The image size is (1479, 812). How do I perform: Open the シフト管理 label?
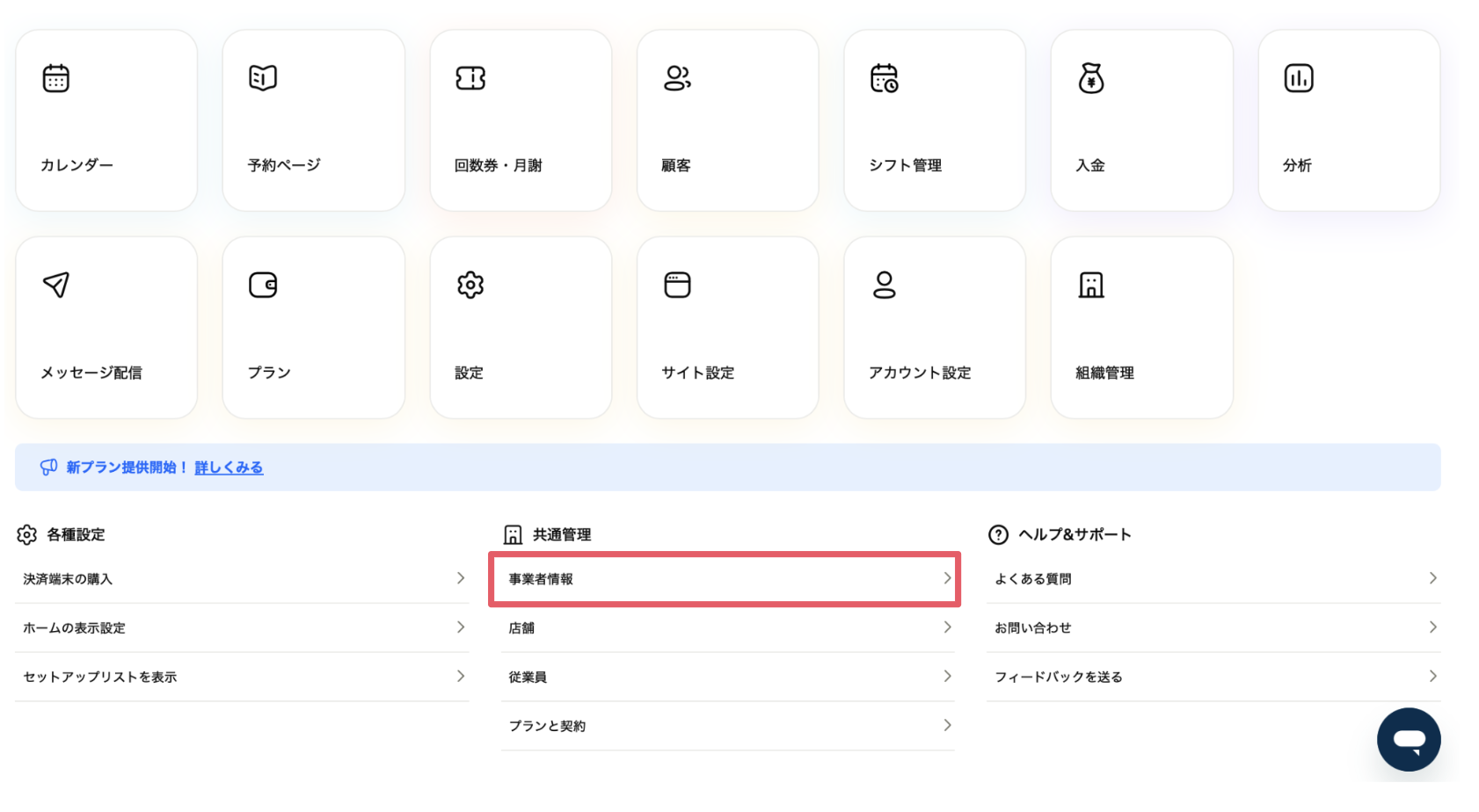906,165
